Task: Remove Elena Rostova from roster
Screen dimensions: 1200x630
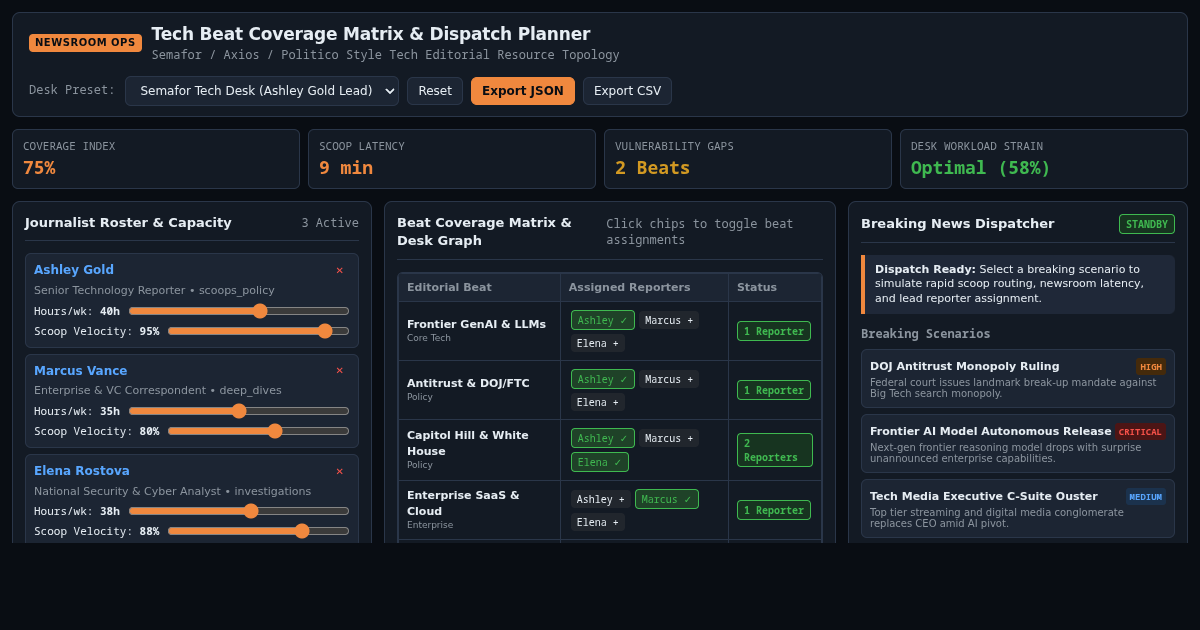Action: (339, 471)
